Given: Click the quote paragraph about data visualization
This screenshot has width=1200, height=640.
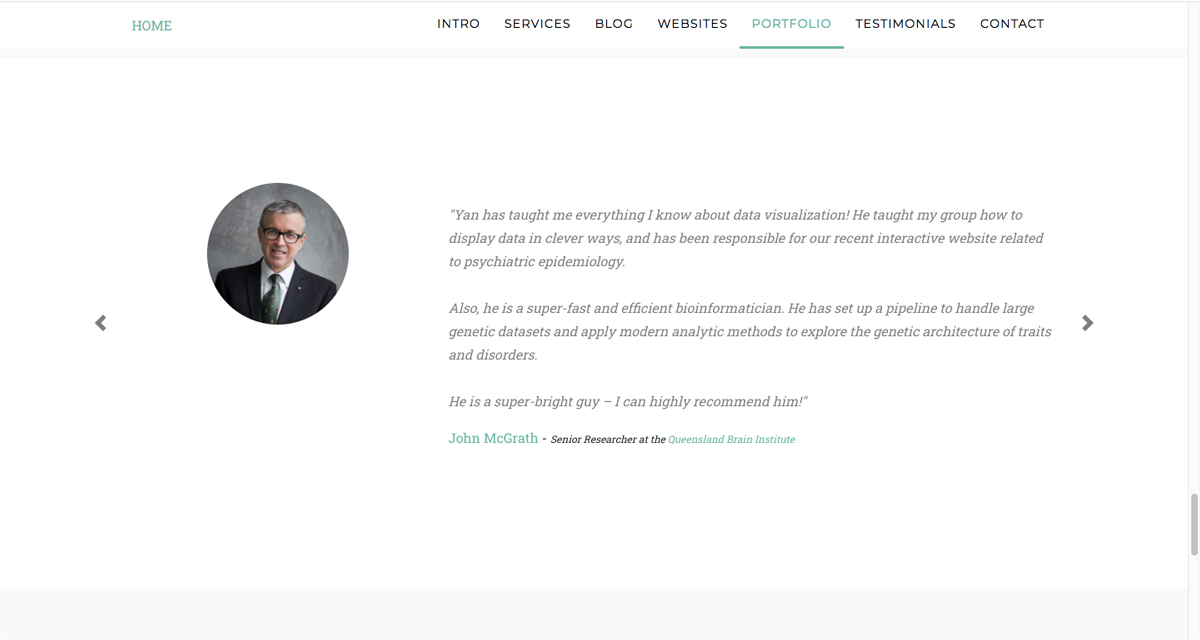Looking at the screenshot, I should pyautogui.click(x=746, y=238).
